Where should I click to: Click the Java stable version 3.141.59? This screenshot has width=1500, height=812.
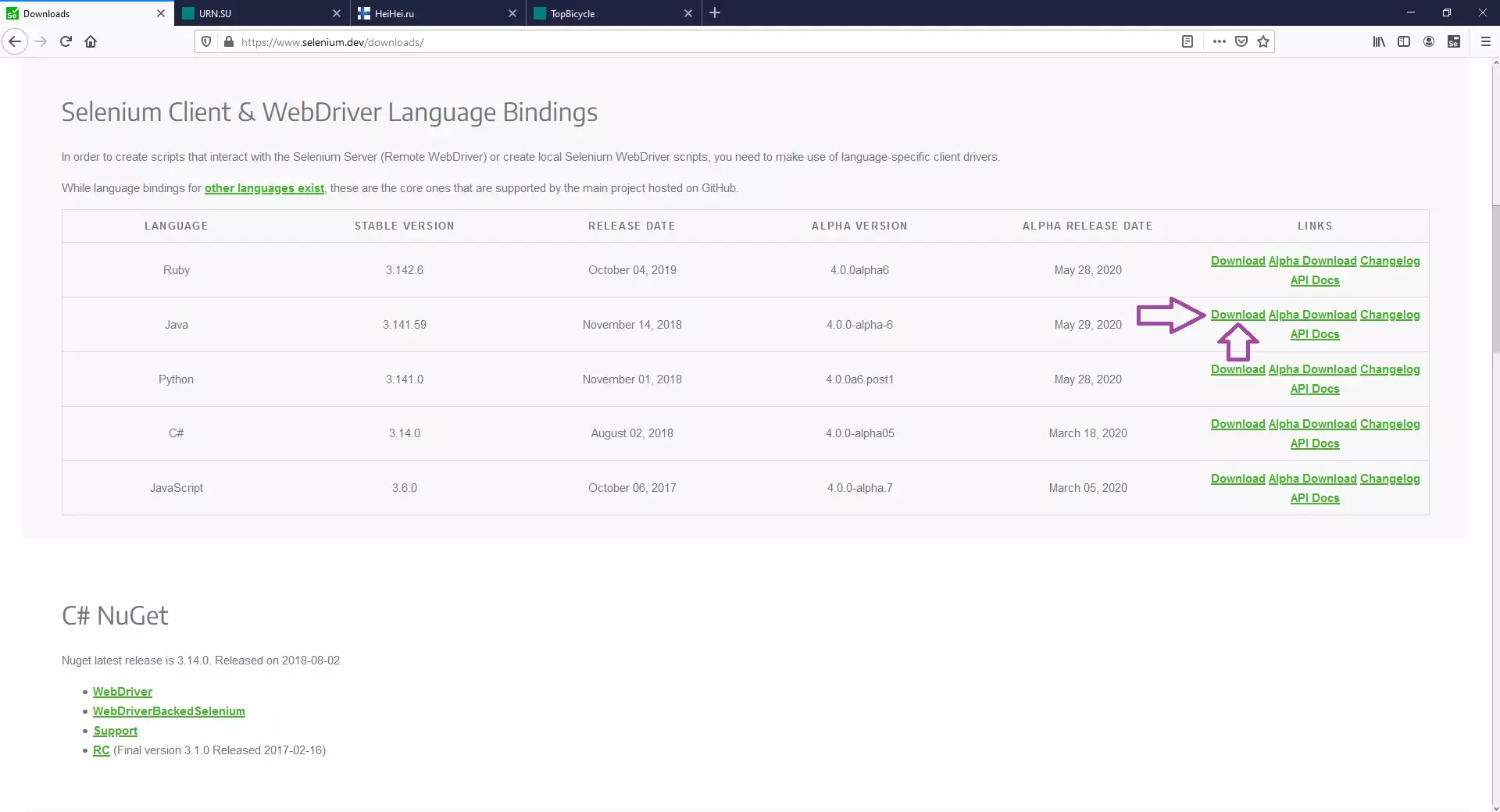(x=404, y=325)
